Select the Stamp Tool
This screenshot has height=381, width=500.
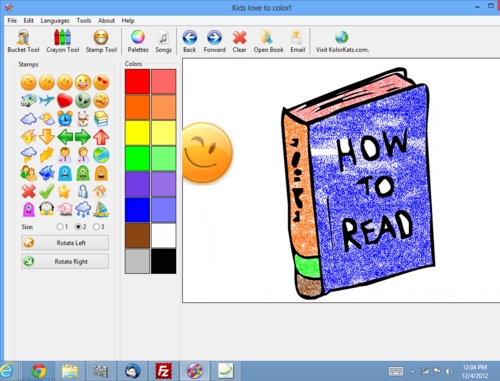click(101, 41)
